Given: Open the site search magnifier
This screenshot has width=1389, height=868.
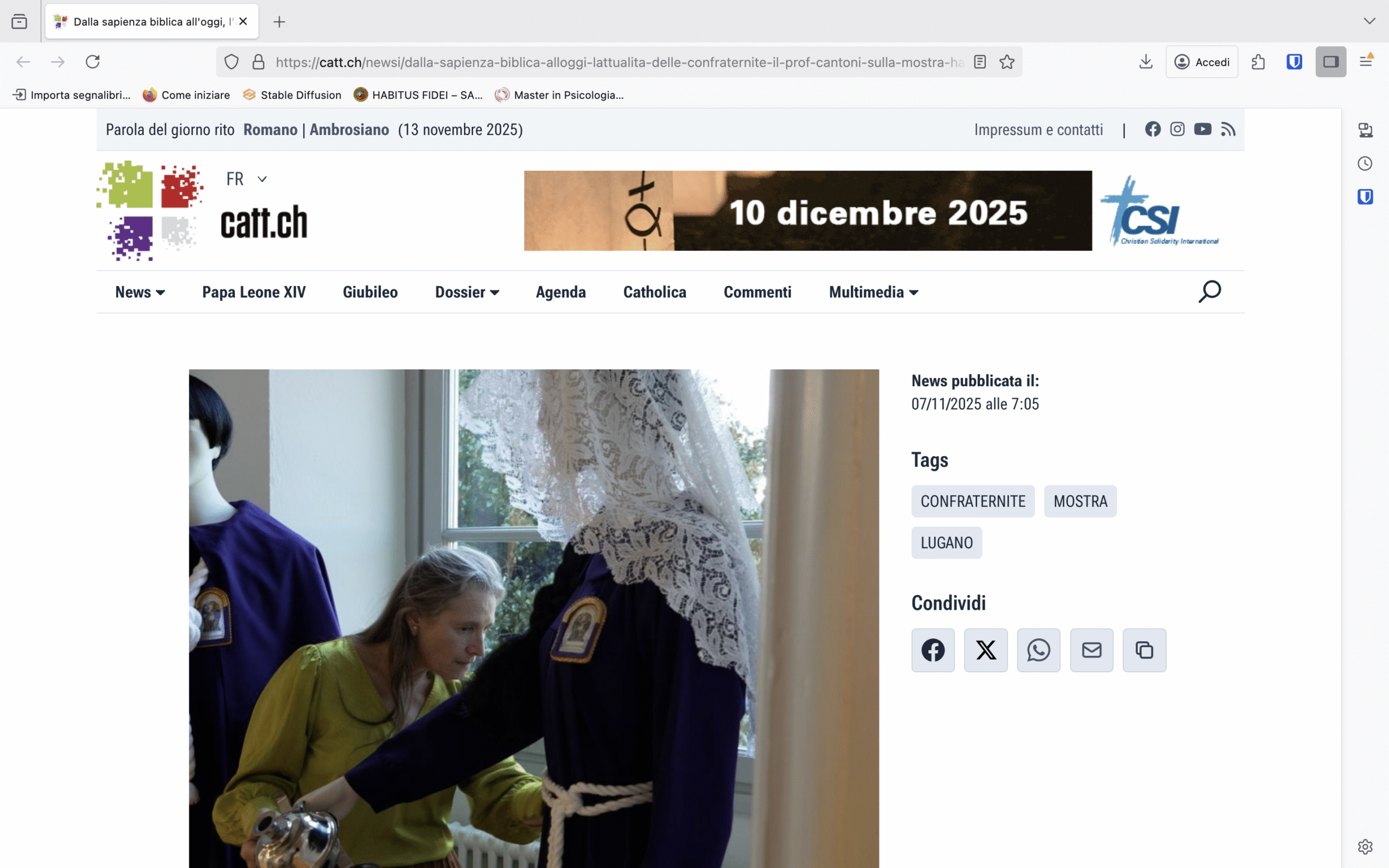Looking at the screenshot, I should [x=1209, y=292].
